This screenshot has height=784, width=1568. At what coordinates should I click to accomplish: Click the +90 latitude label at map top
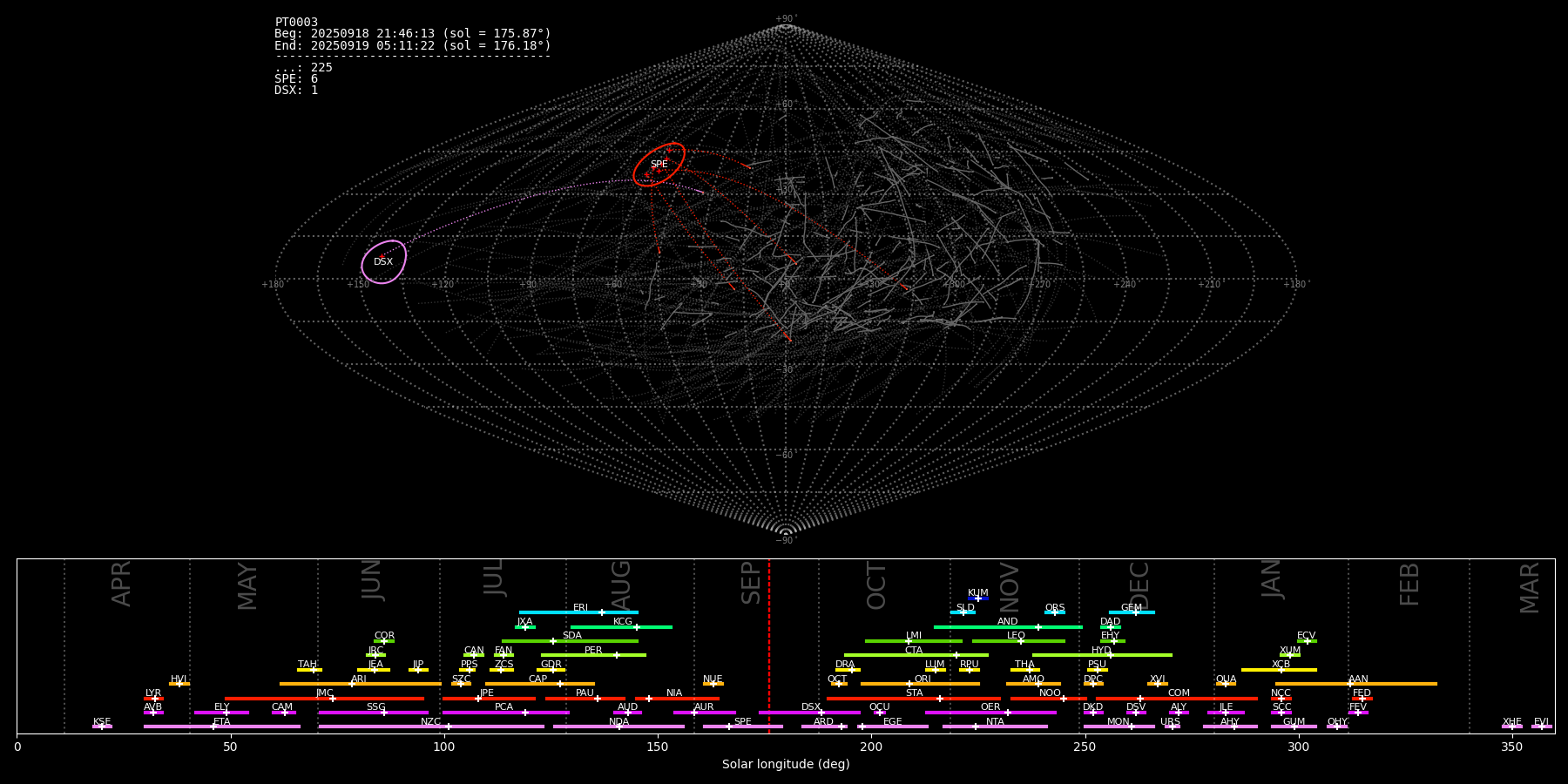coord(786,18)
